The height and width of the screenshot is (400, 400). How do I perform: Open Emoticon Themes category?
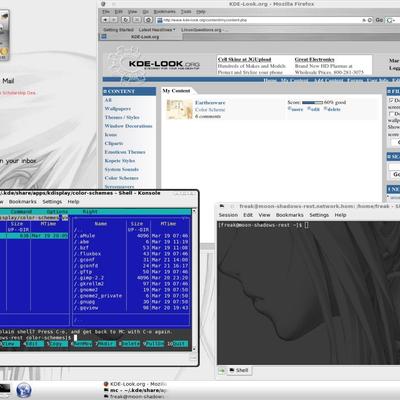125,152
